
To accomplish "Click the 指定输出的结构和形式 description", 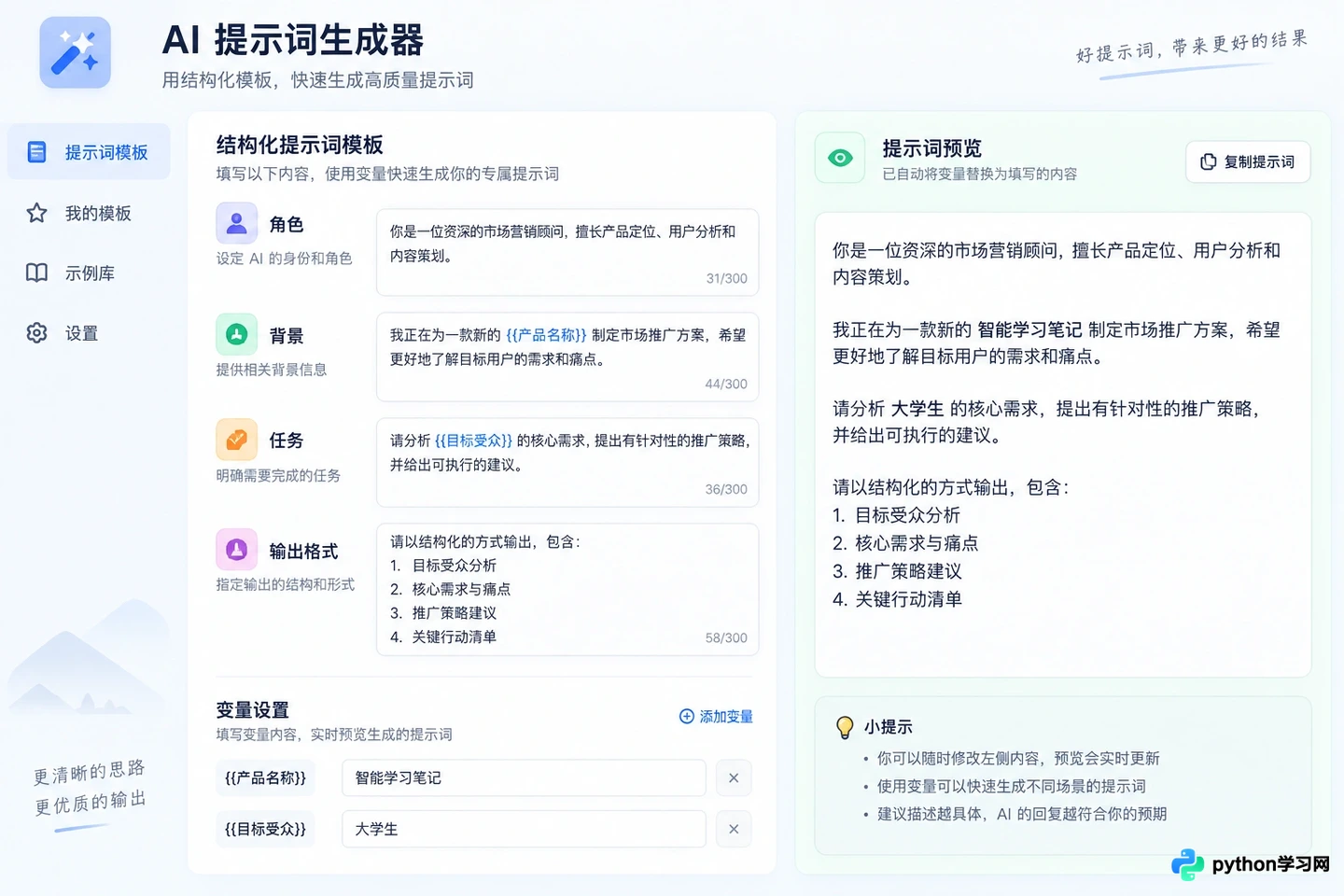I will pos(286,584).
